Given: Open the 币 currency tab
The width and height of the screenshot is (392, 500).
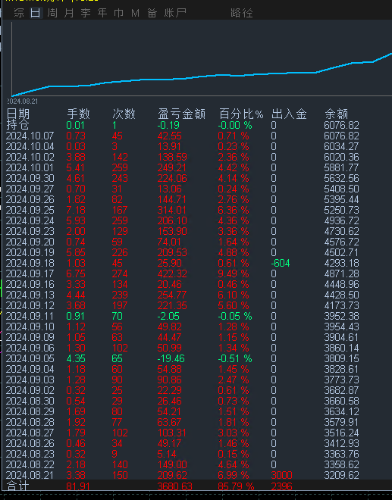Looking at the screenshot, I should (x=119, y=13).
